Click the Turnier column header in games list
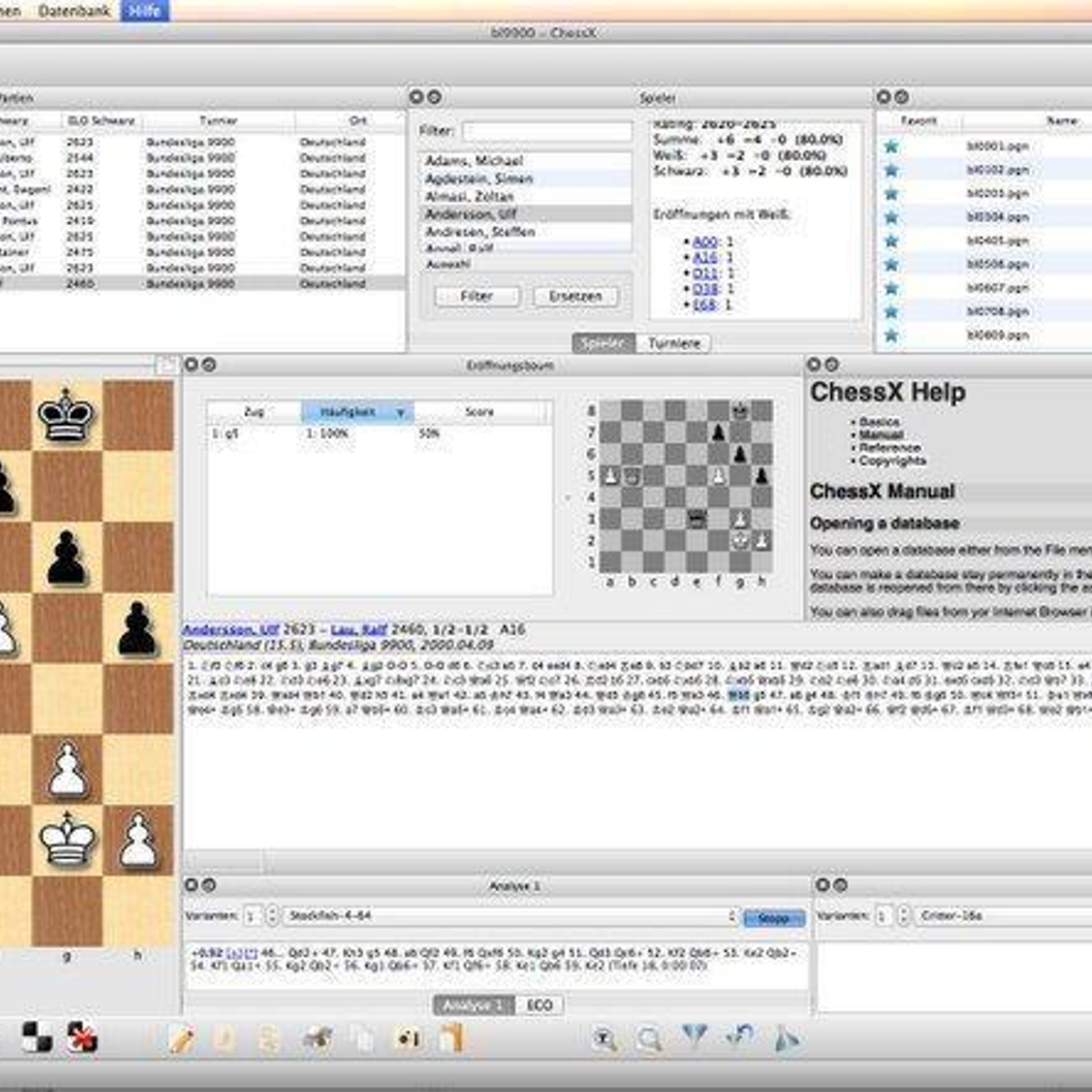Image resolution: width=1092 pixels, height=1092 pixels. coord(218,120)
